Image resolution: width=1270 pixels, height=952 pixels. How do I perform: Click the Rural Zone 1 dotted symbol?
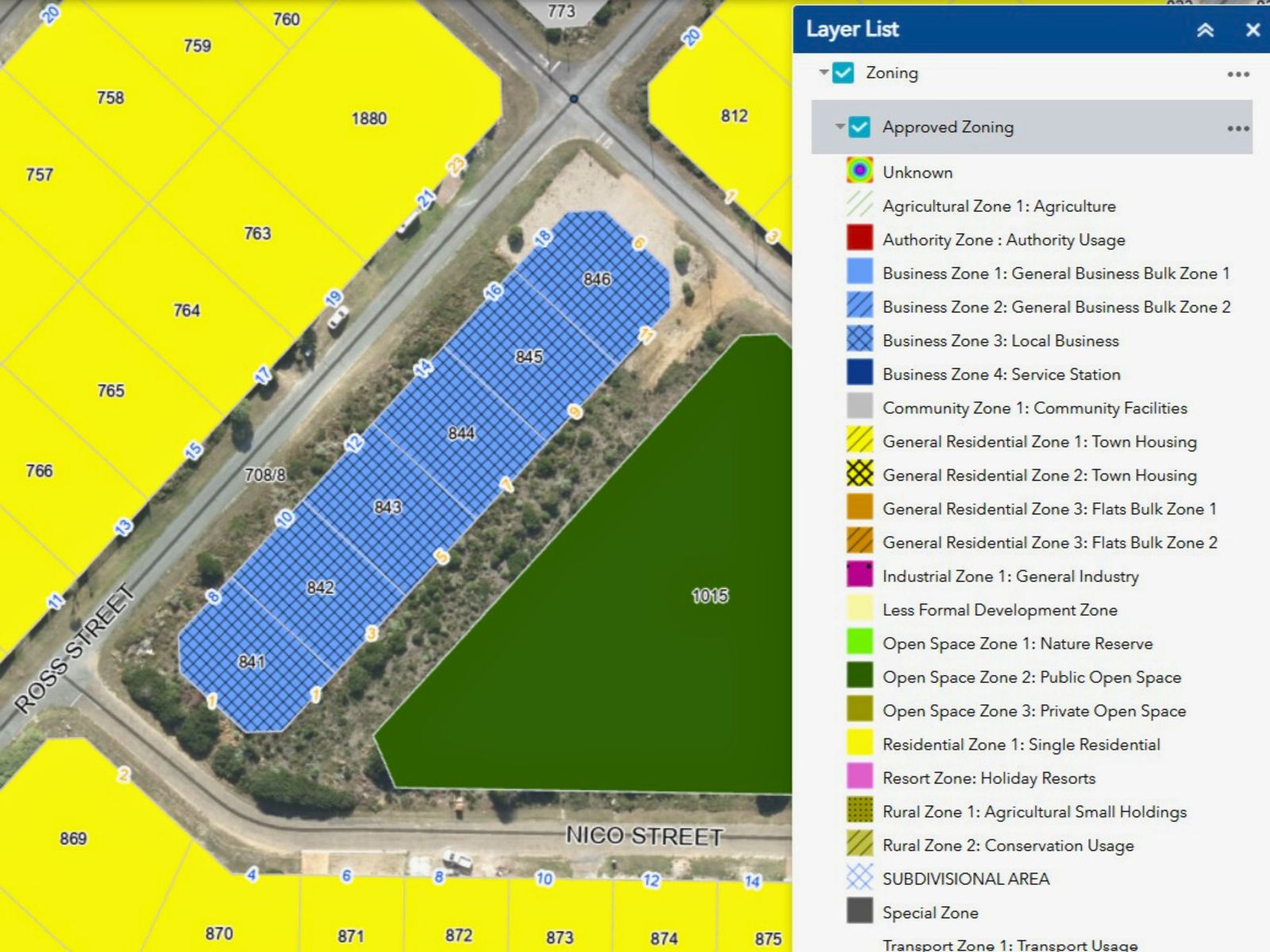(860, 811)
